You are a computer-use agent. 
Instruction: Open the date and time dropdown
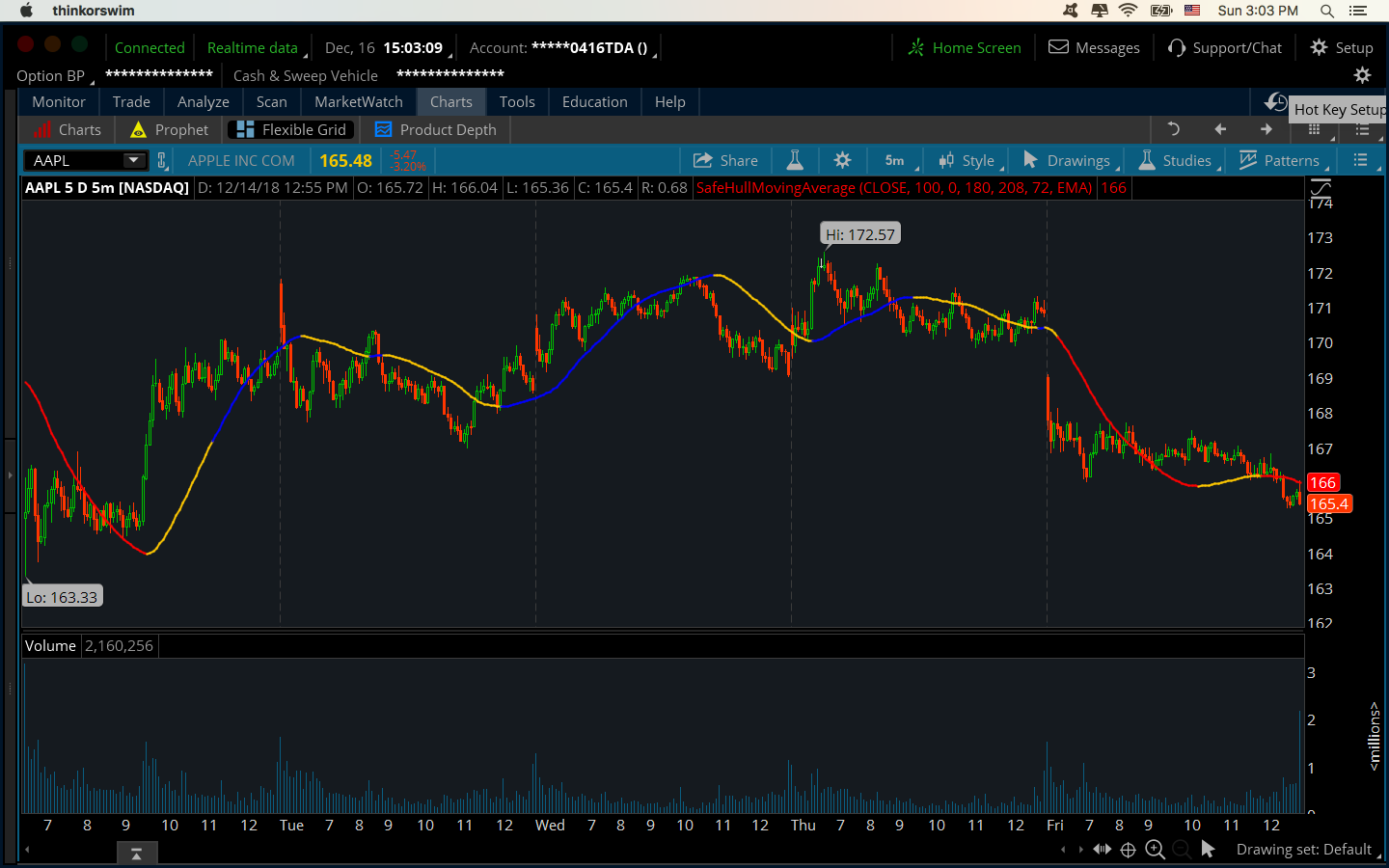[x=387, y=47]
